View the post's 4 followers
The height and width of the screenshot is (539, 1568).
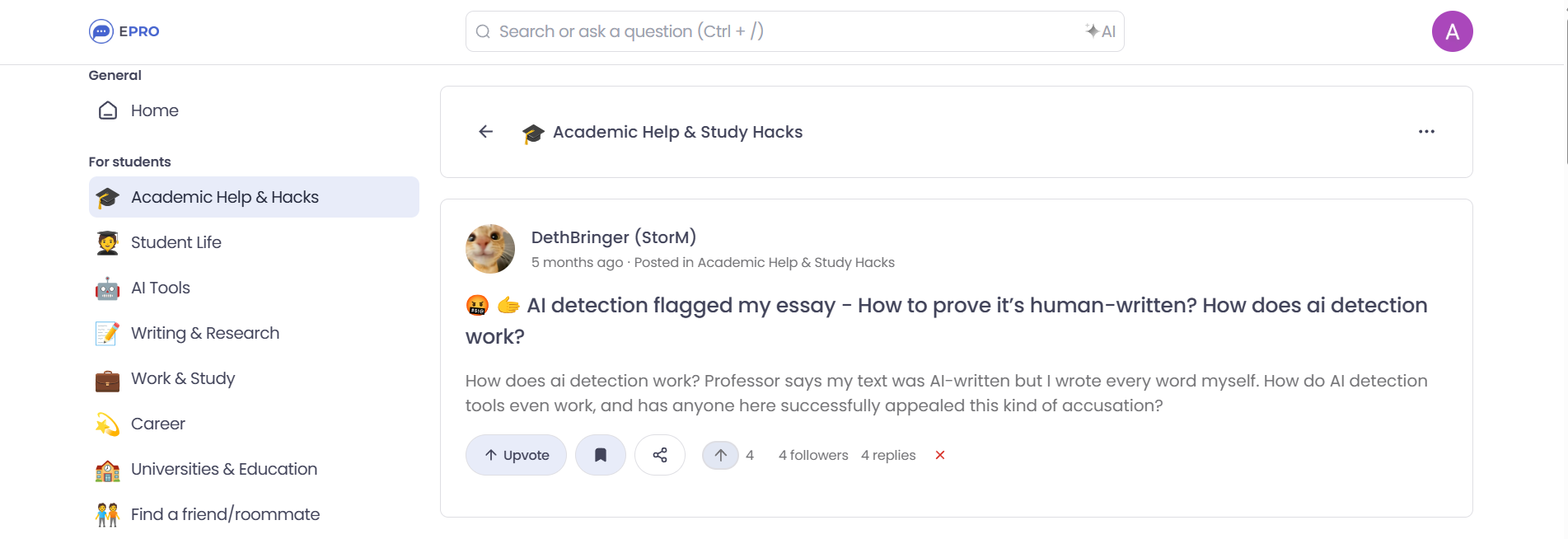pyautogui.click(x=812, y=454)
